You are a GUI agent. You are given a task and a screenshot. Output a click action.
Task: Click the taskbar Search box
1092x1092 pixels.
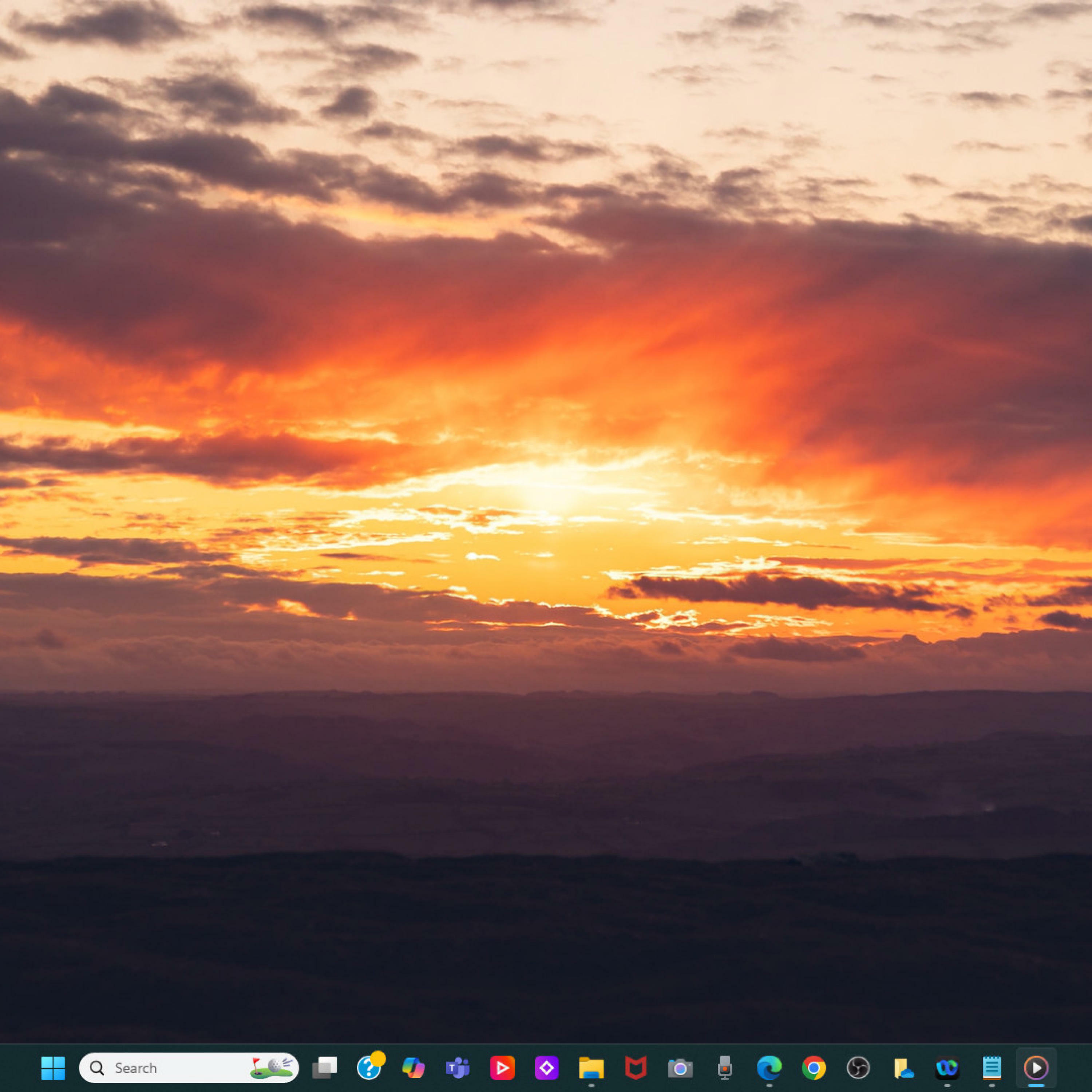[164, 1068]
